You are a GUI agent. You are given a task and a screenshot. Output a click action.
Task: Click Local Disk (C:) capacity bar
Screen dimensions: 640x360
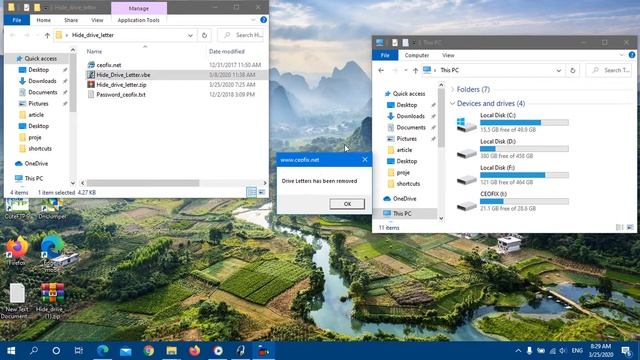click(x=524, y=122)
